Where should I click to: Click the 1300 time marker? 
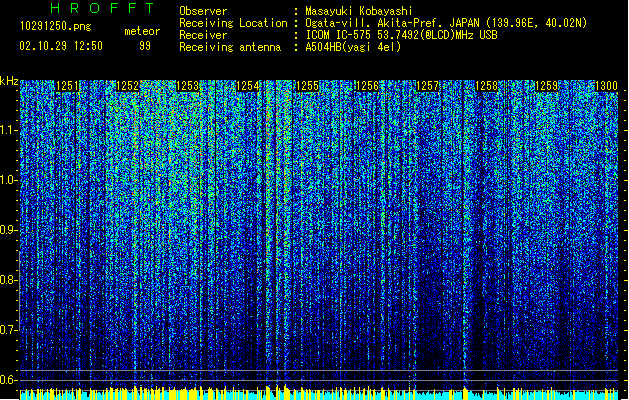(x=606, y=86)
